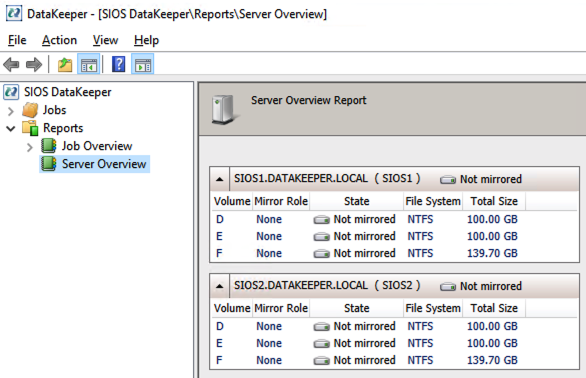Click the Forward arrow toolbar icon

click(34, 65)
